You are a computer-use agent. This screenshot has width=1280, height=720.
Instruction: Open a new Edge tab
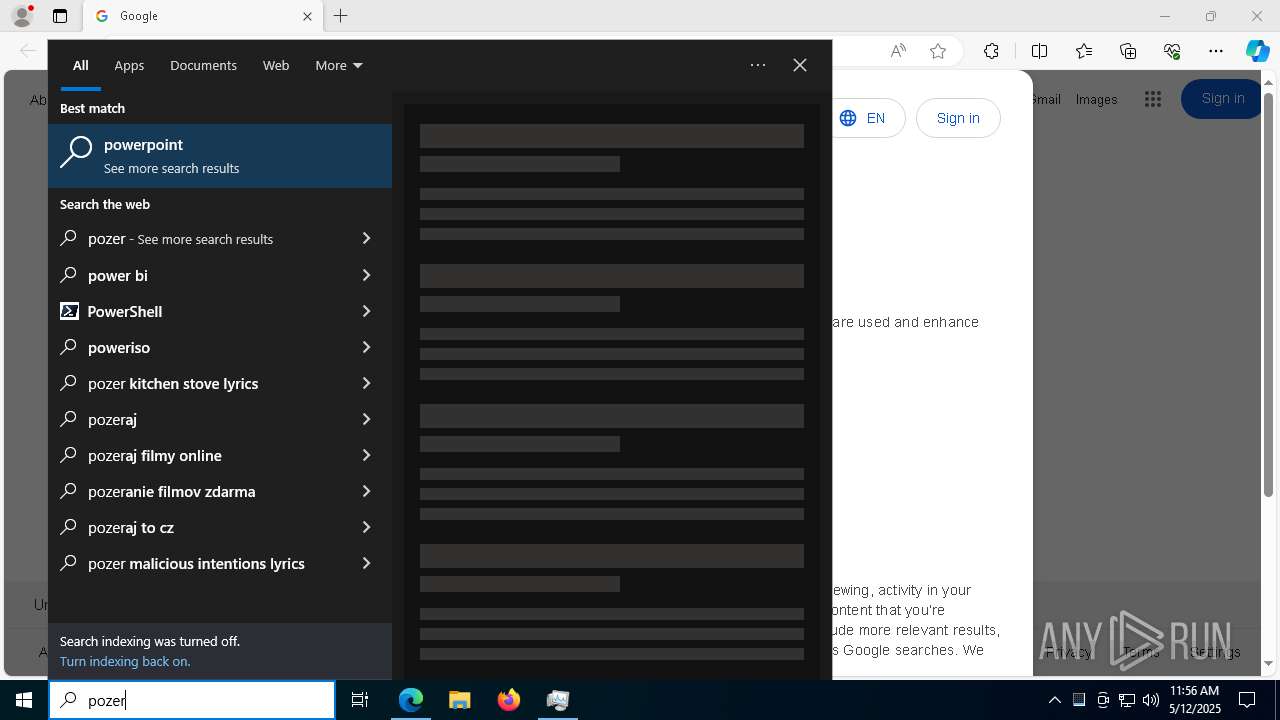pos(341,16)
